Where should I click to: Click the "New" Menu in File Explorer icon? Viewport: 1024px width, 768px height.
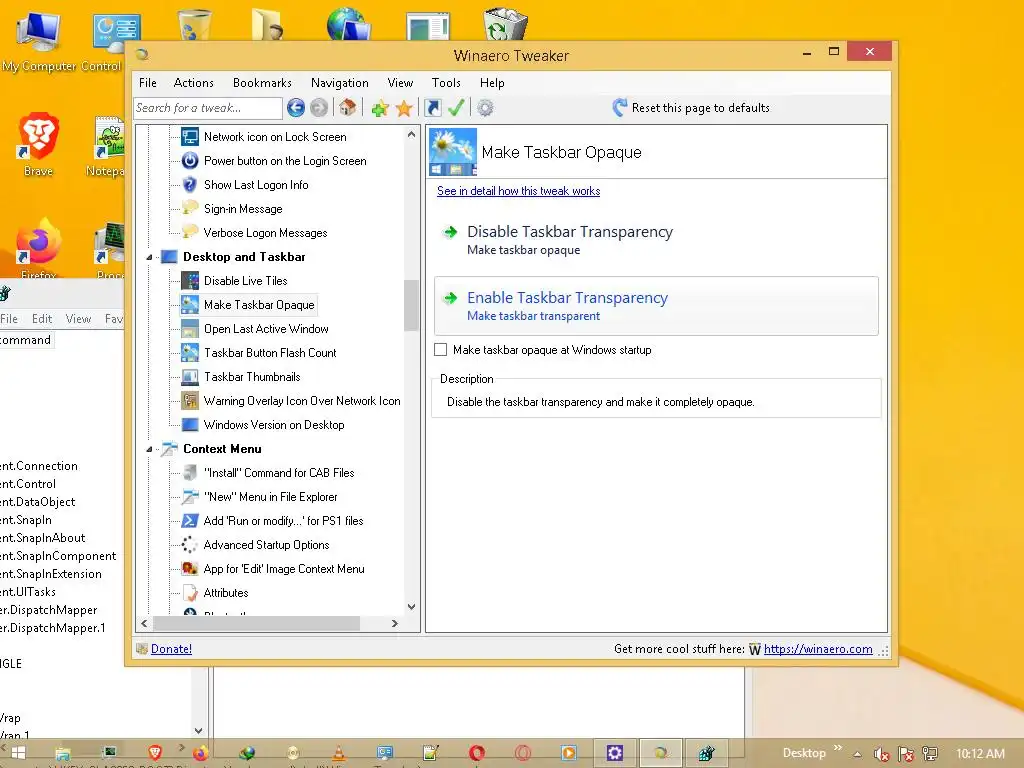190,497
